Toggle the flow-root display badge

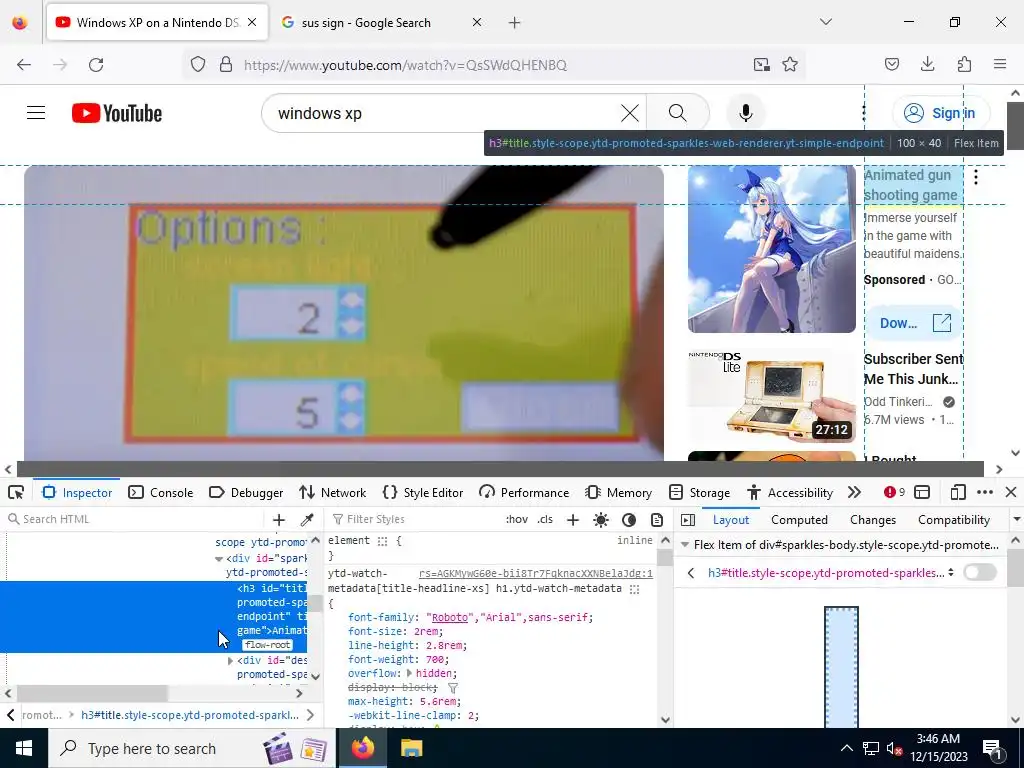click(268, 645)
